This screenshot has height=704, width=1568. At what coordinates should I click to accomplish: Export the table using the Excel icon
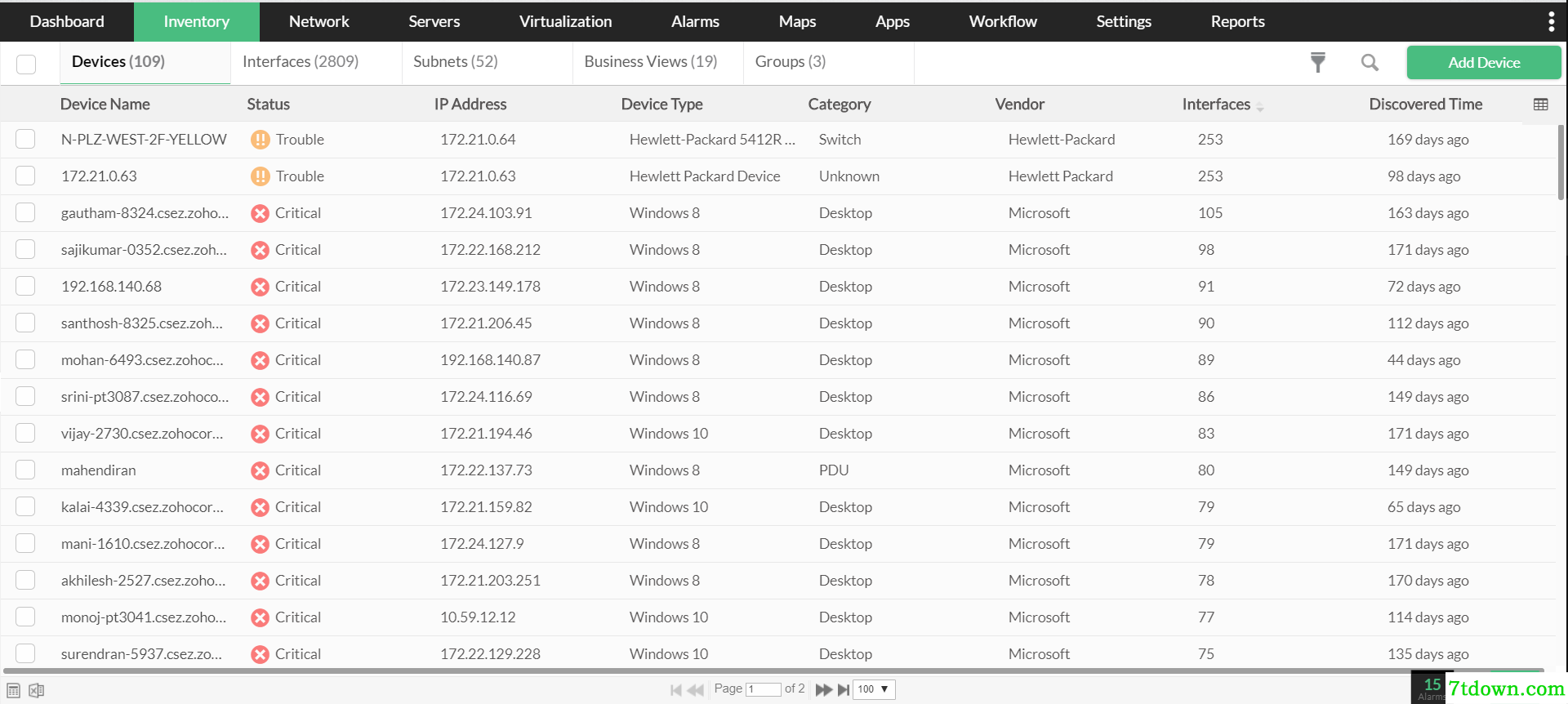click(37, 690)
